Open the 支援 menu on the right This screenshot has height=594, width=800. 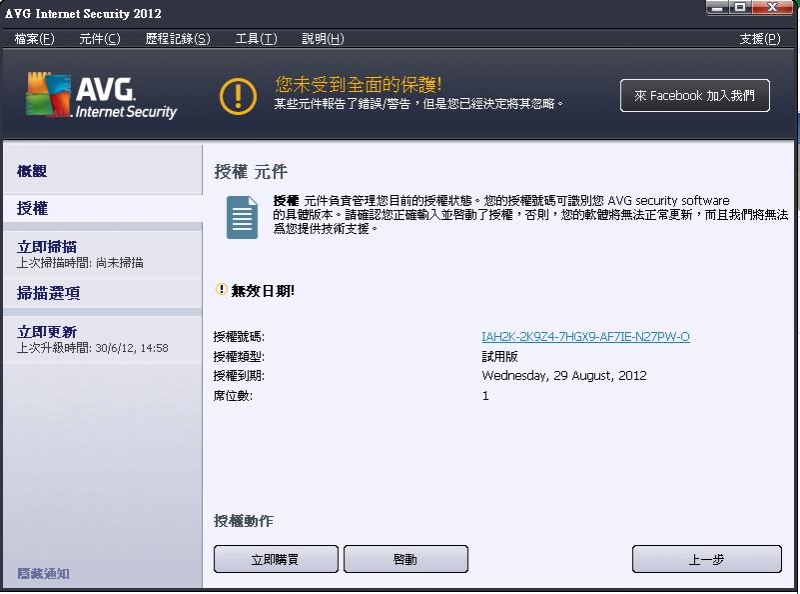[x=759, y=39]
